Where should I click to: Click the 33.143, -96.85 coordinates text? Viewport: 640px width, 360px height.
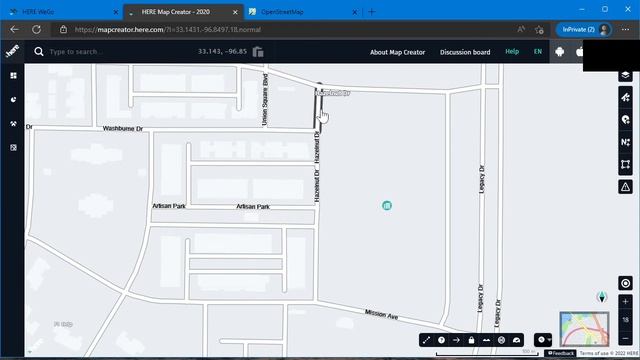pyautogui.click(x=222, y=52)
